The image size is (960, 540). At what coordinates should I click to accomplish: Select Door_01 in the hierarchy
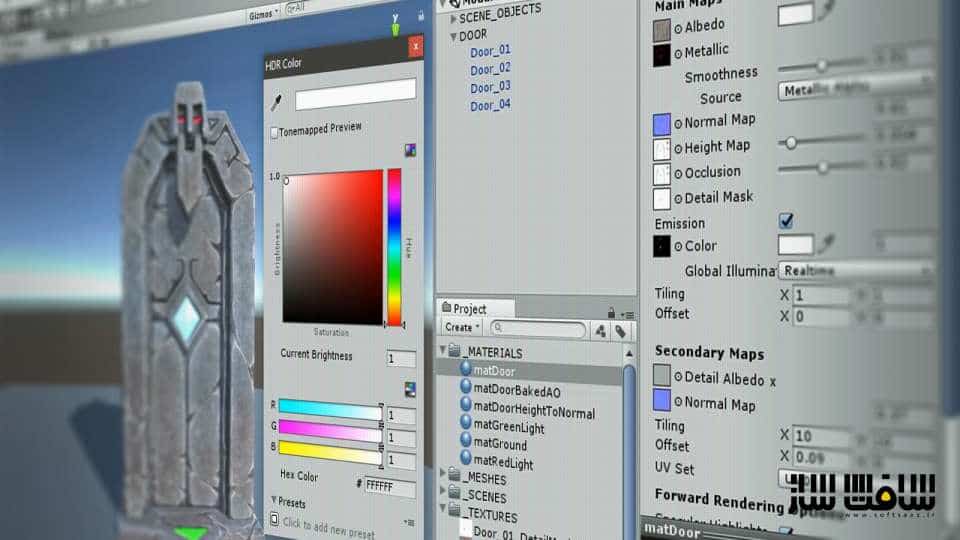[490, 51]
